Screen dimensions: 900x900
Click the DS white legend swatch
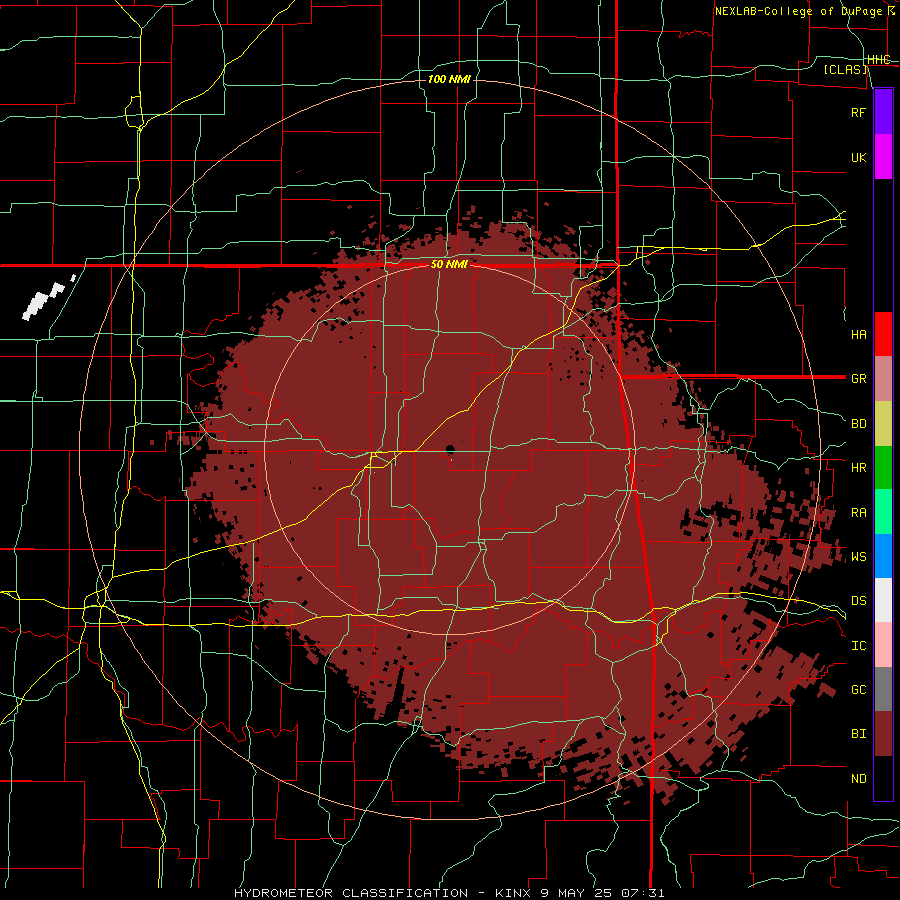click(883, 600)
